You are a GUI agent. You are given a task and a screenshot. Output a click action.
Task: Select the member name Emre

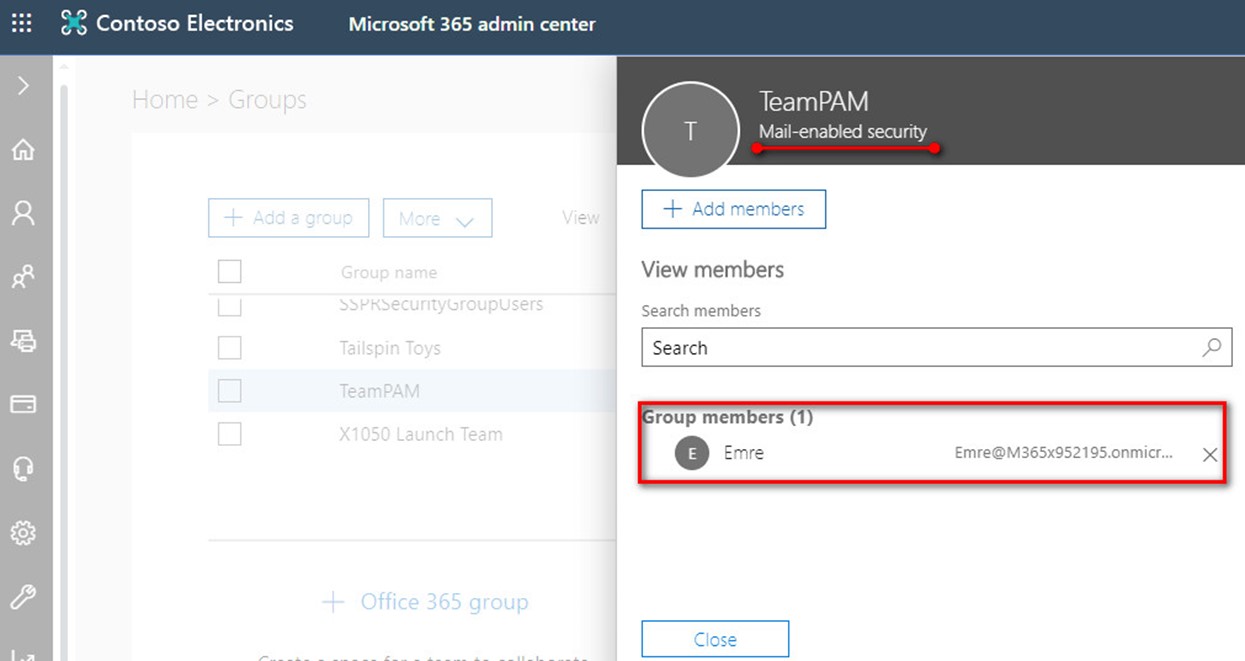click(744, 453)
